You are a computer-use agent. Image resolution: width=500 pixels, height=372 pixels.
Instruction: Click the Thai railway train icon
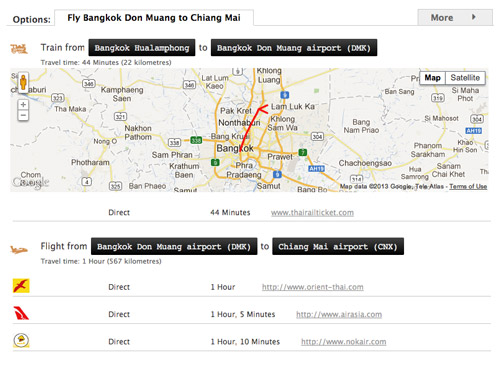(x=19, y=49)
